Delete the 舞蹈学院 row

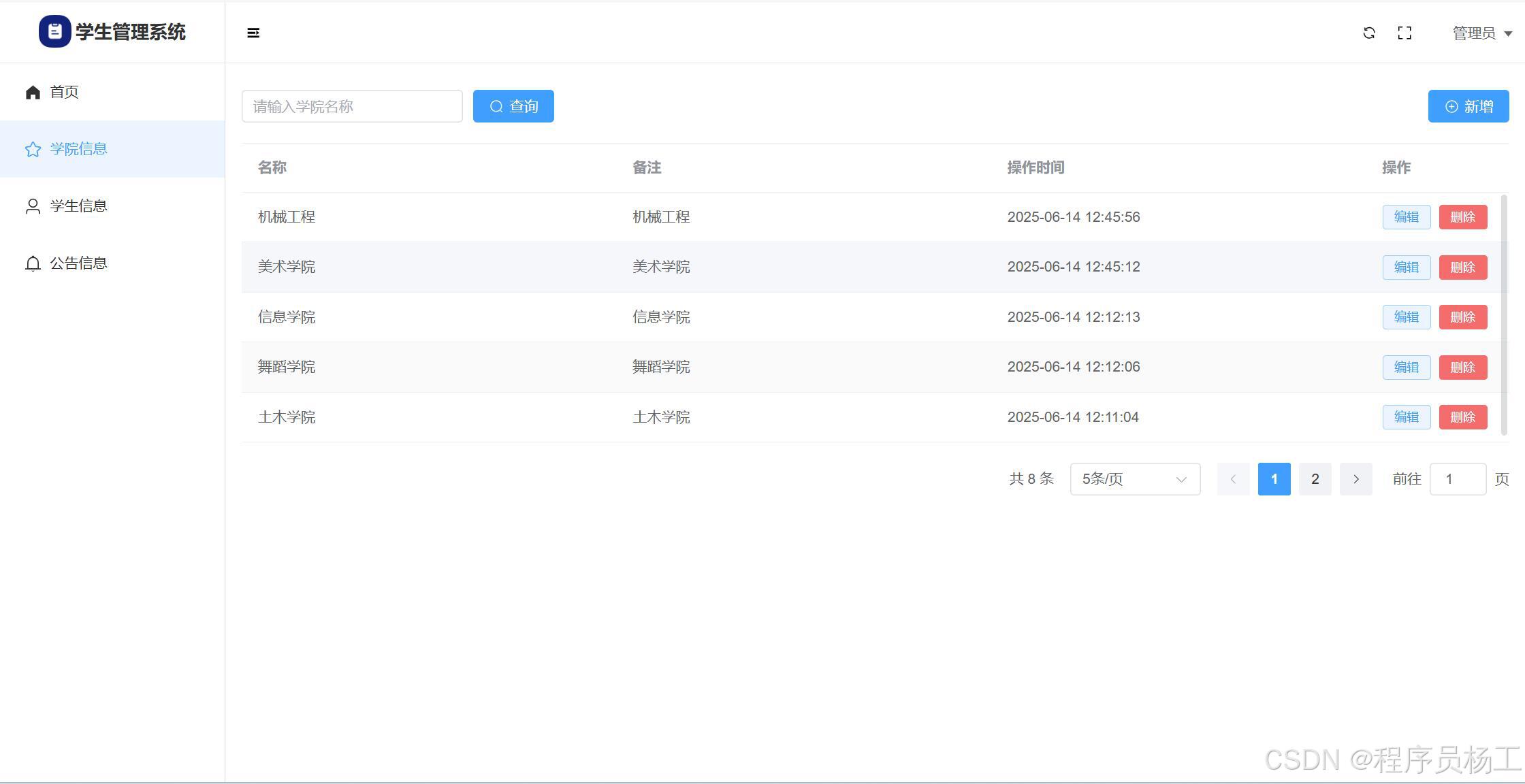coord(1462,367)
